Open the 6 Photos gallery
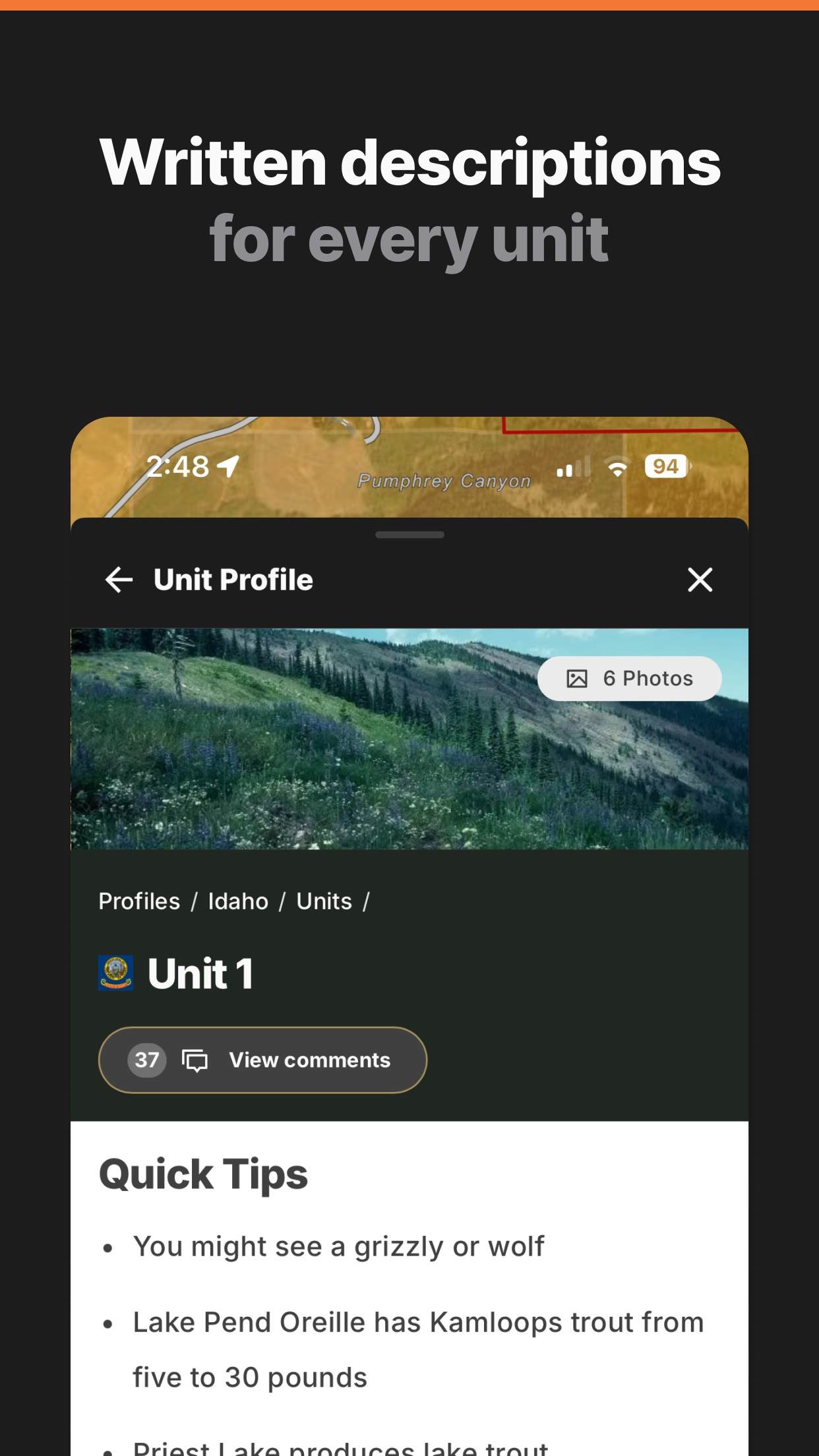819x1456 pixels. coord(630,679)
